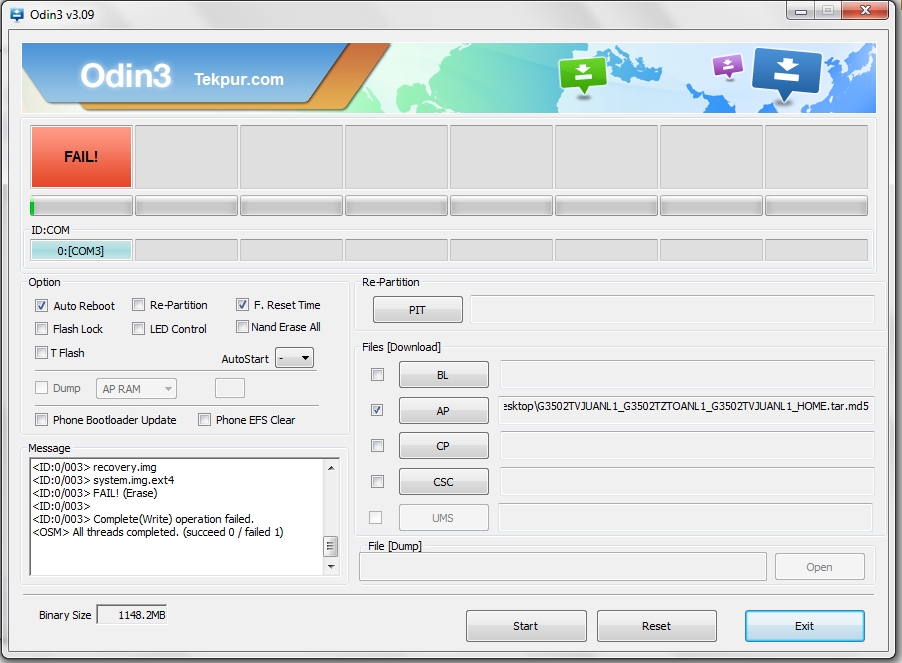The image size is (902, 663).
Task: Click the CP file path field
Action: click(687, 446)
